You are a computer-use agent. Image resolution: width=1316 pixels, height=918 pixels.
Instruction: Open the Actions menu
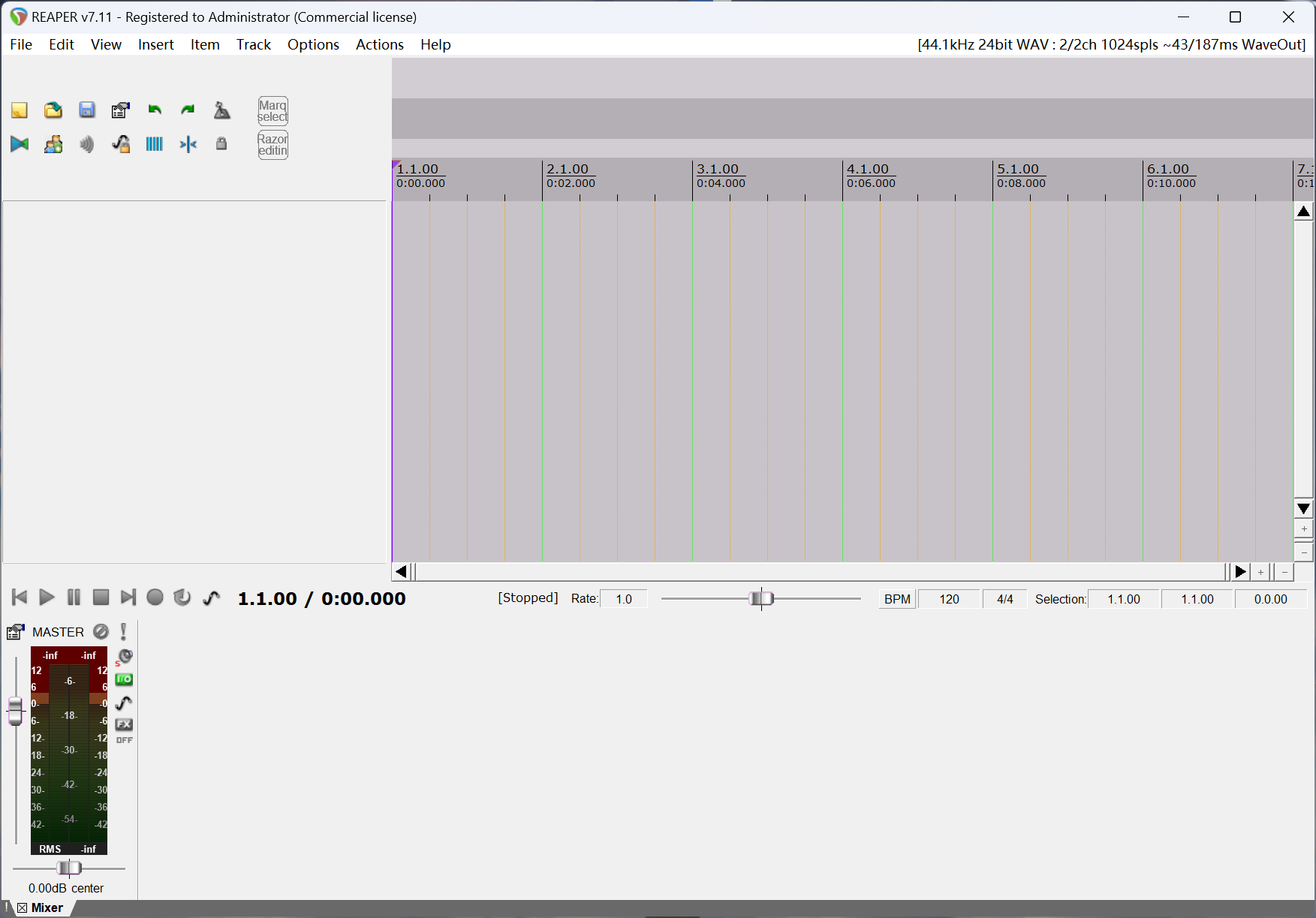coord(379,44)
